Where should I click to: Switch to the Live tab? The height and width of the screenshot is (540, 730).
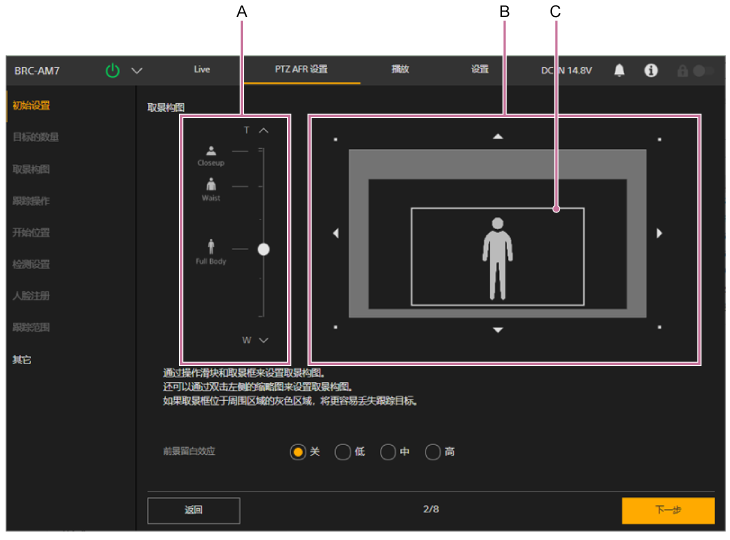tap(202, 70)
